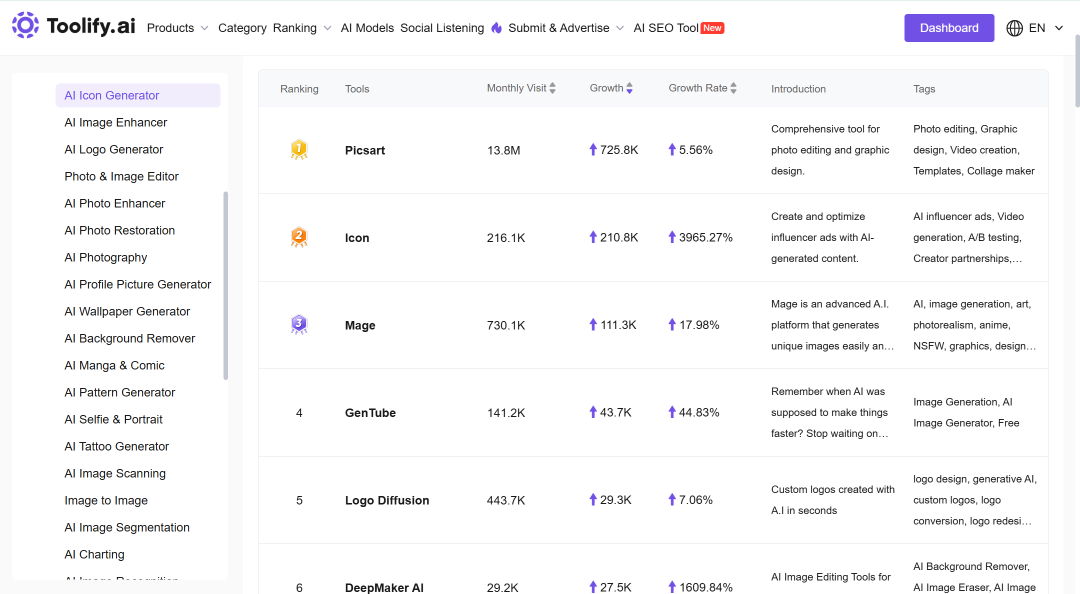
Task: Click the purple third-place medal icon
Action: [x=299, y=325]
